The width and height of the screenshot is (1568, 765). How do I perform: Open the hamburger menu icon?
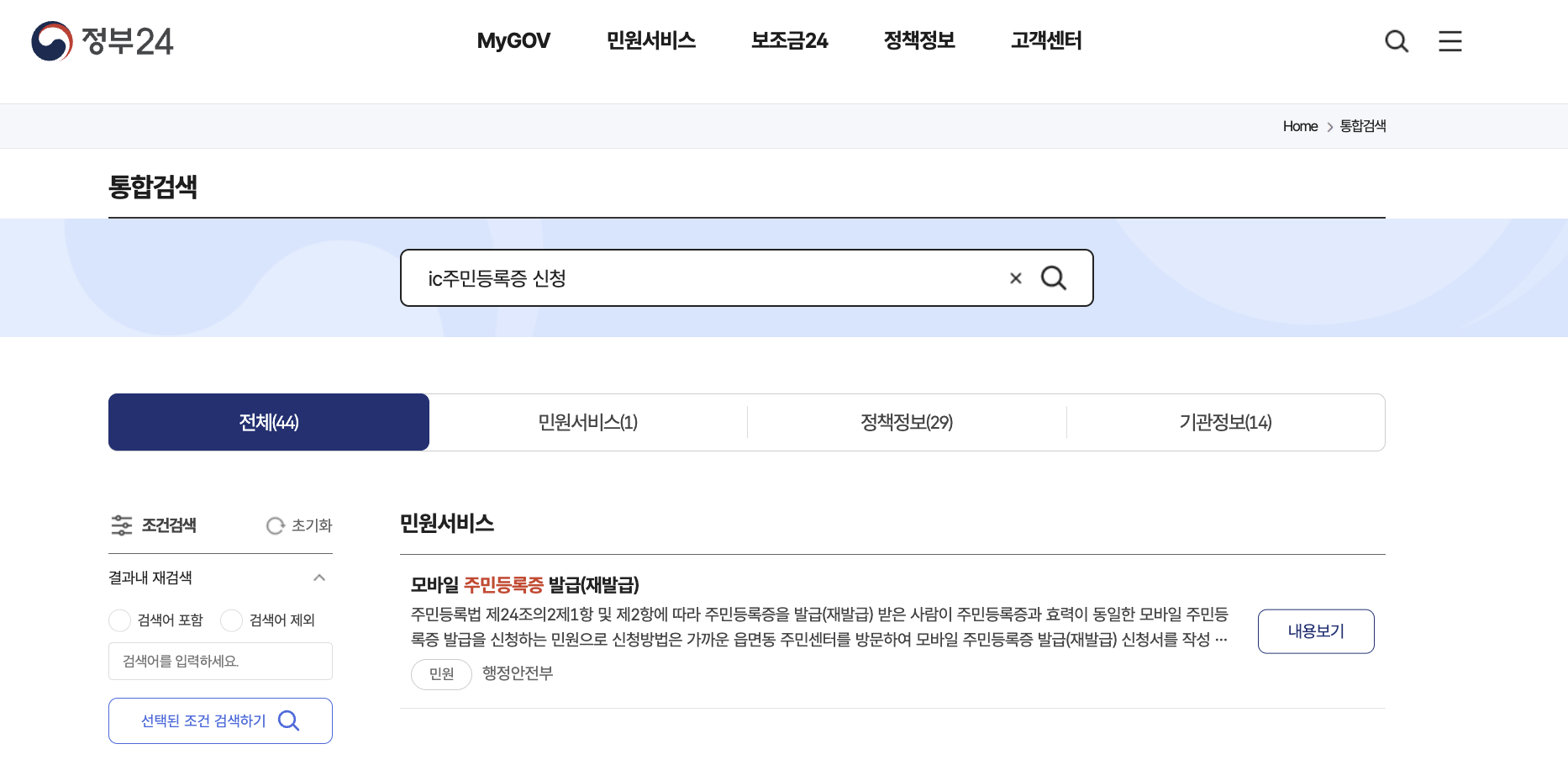tap(1450, 41)
